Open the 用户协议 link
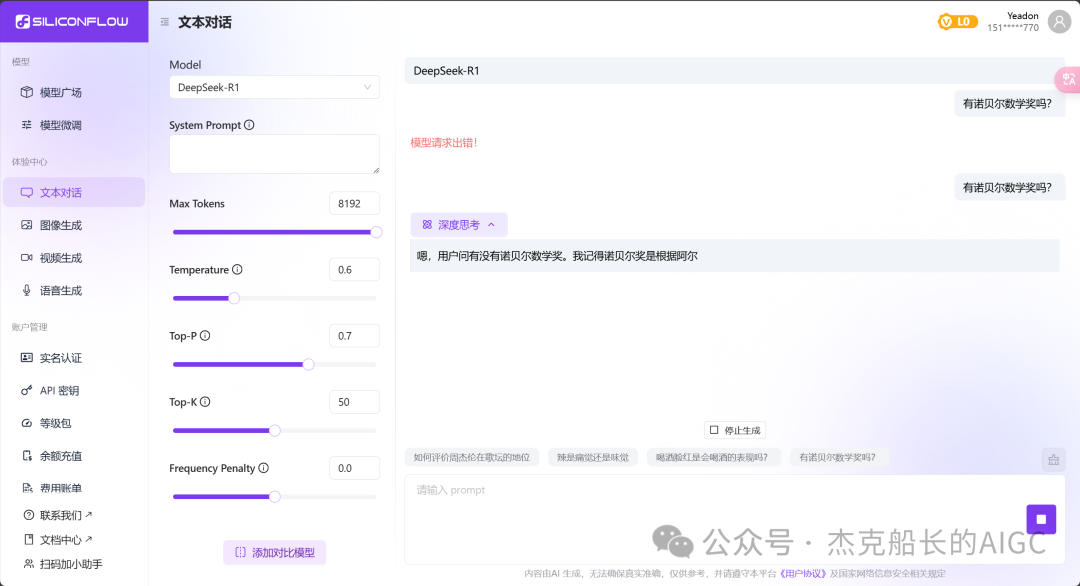Viewport: 1080px width, 586px height. [802, 573]
